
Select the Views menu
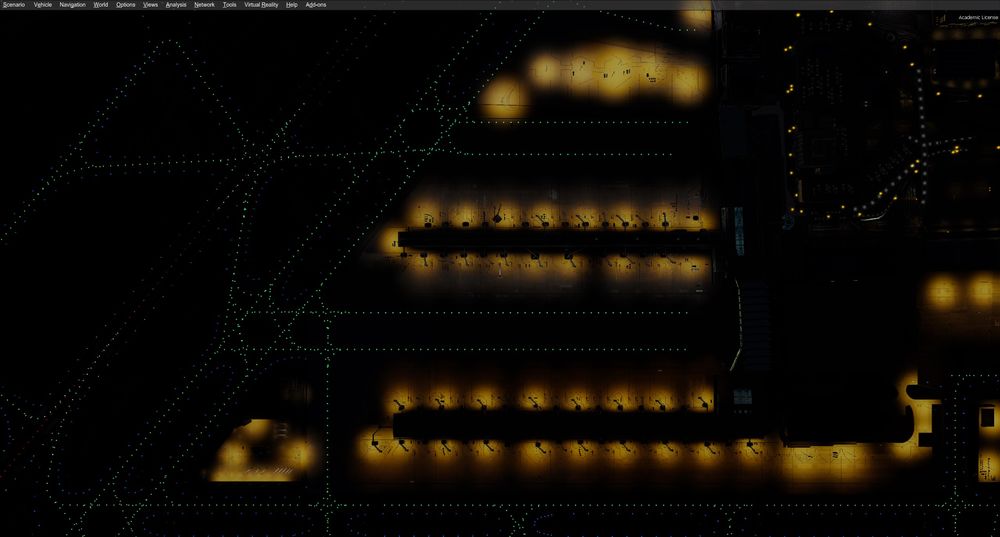(x=150, y=5)
